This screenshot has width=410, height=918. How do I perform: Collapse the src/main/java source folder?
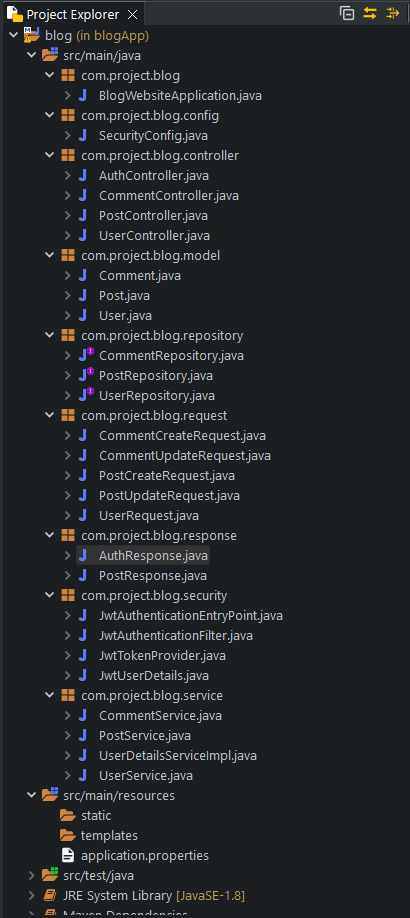click(x=31, y=56)
